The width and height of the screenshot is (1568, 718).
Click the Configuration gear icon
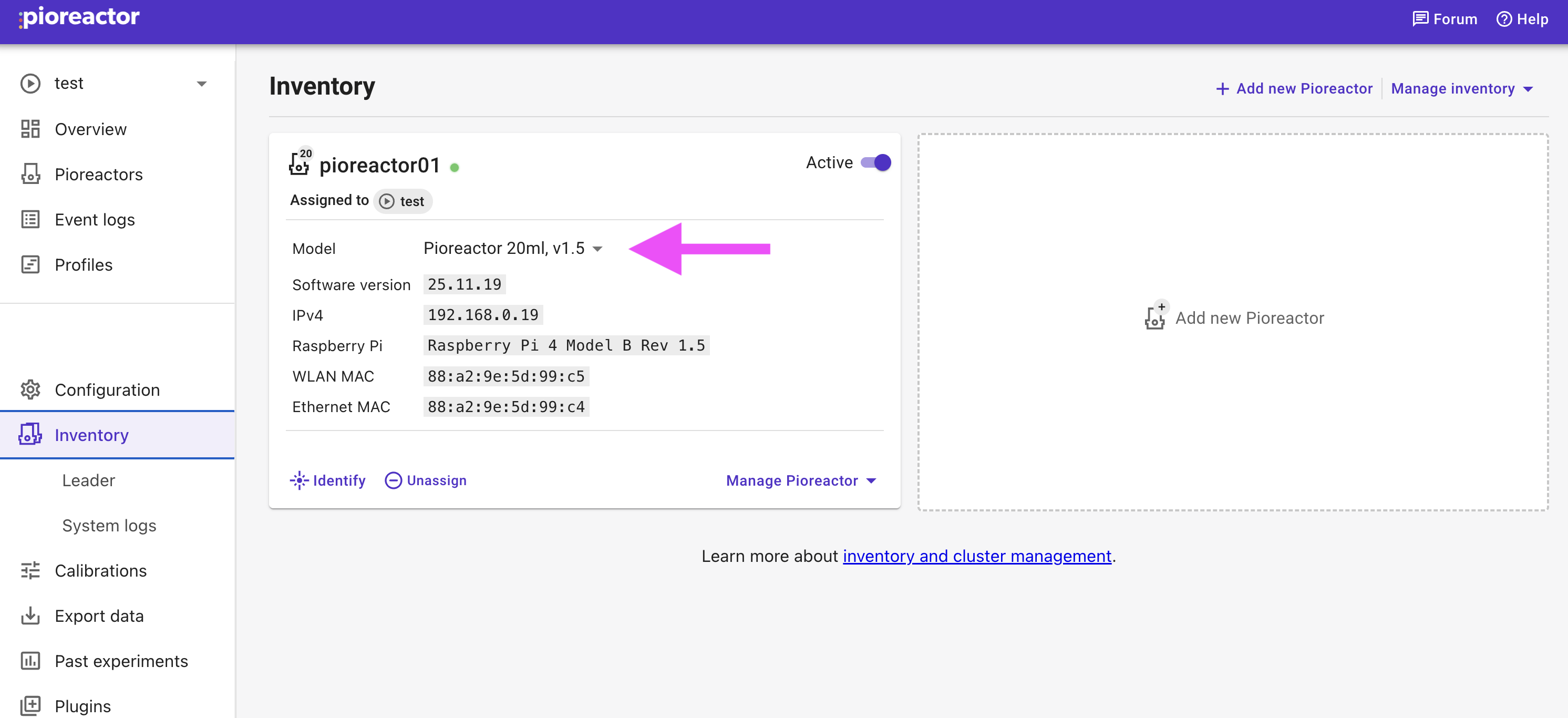pyautogui.click(x=30, y=390)
